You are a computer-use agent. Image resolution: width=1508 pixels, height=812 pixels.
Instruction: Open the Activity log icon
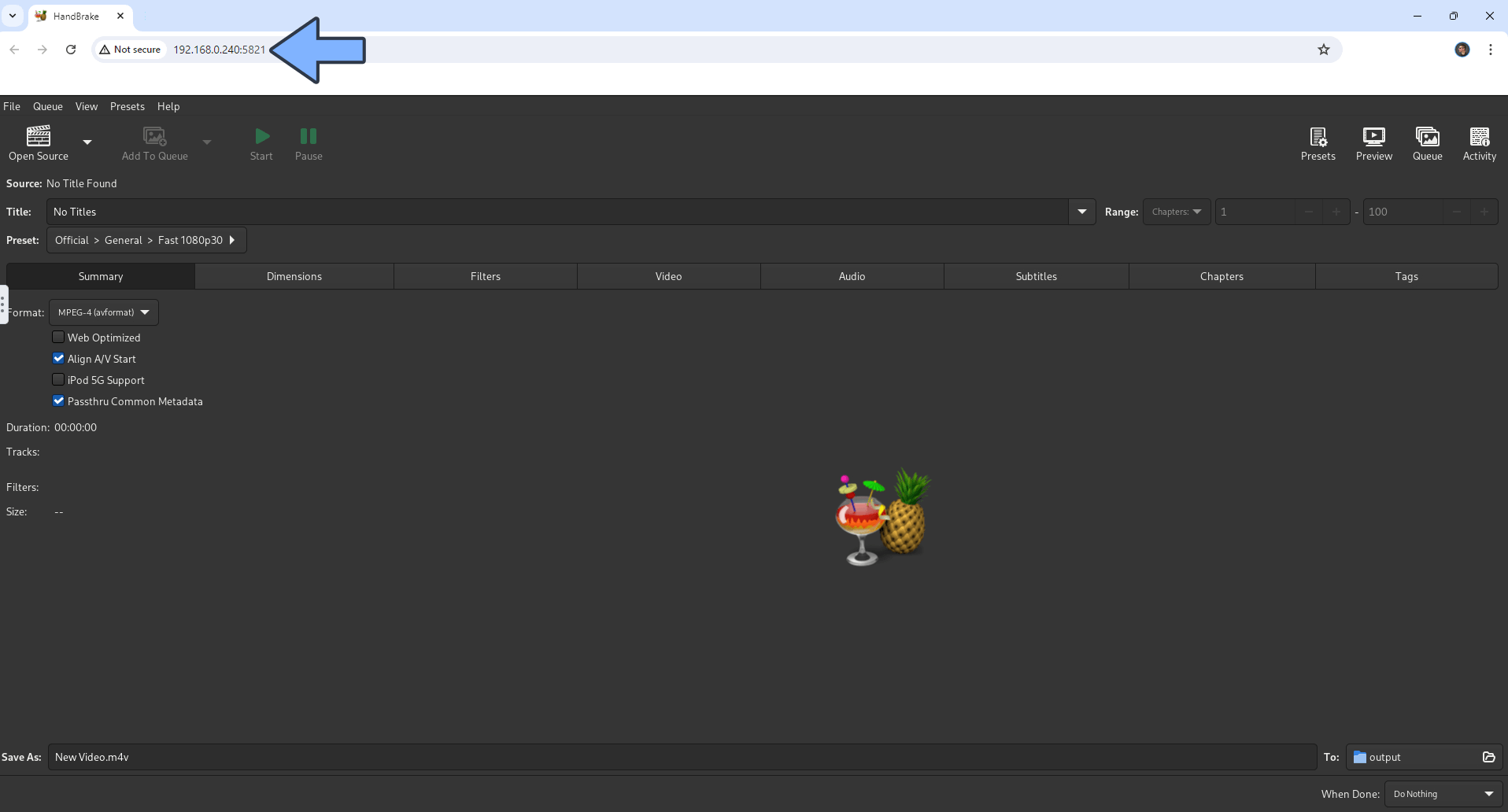coord(1480,137)
